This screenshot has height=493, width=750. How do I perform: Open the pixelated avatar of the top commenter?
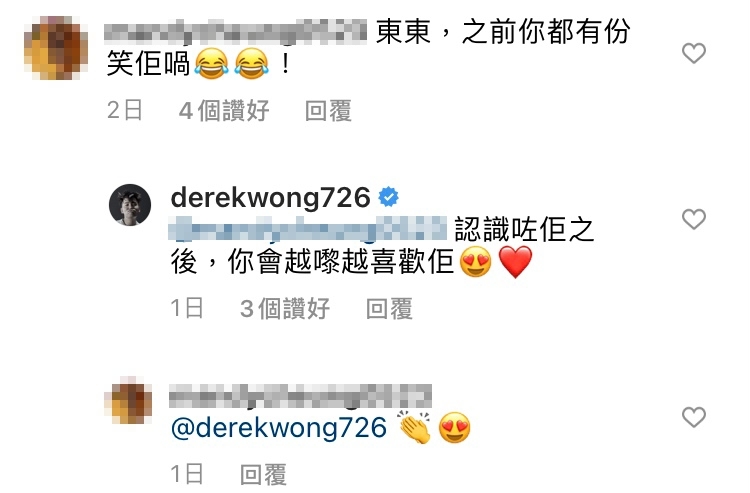56,48
